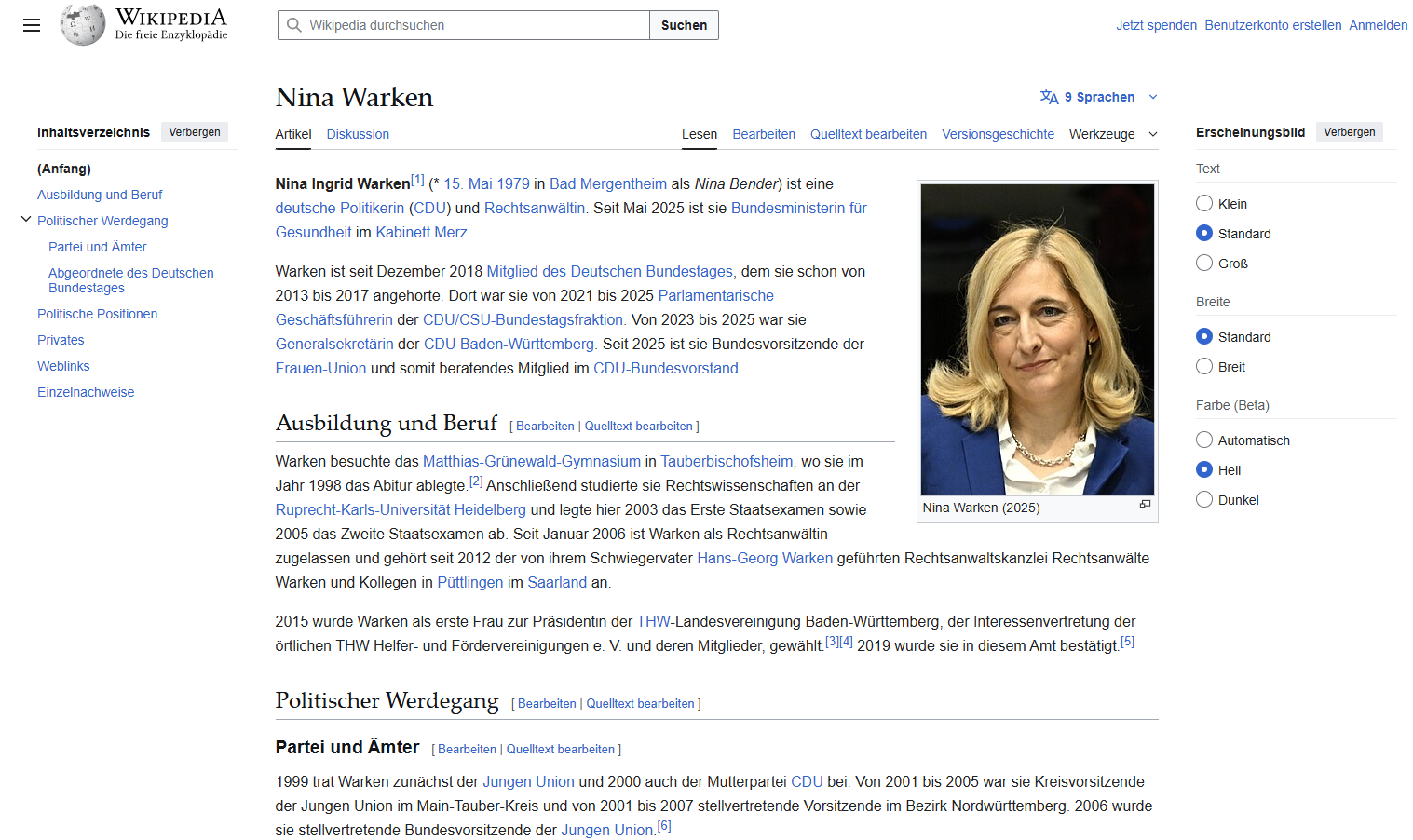Go to Abgeordnete des Deutschen Bundestages in contents

coord(131,280)
